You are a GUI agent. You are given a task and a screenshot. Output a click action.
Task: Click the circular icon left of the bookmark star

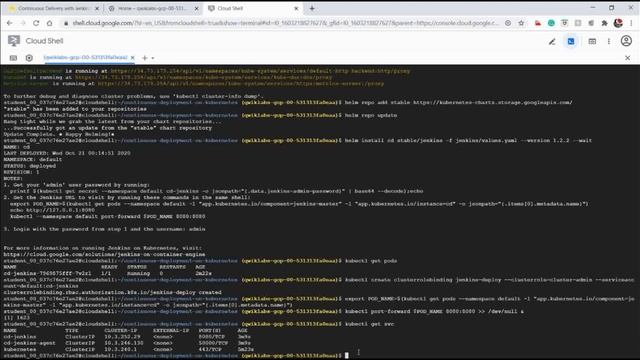pyautogui.click(x=508, y=23)
